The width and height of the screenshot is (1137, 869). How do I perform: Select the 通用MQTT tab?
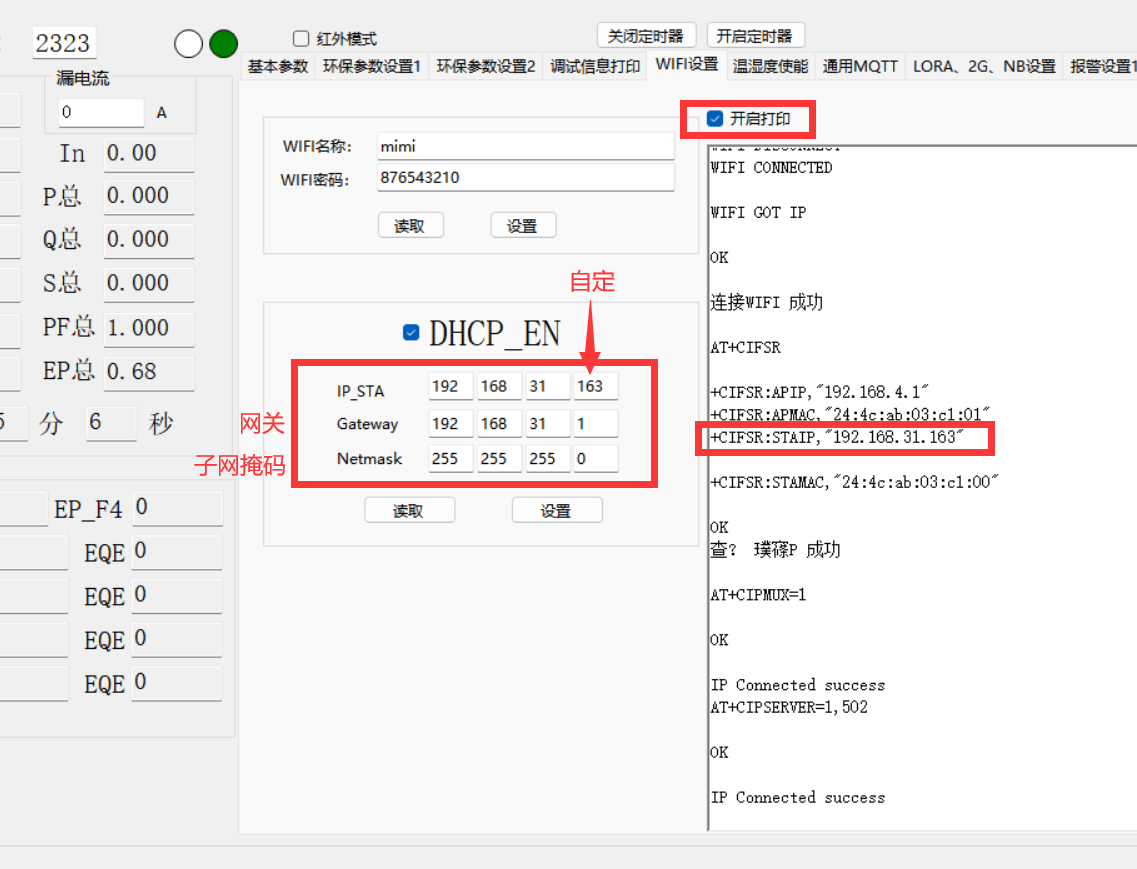860,67
